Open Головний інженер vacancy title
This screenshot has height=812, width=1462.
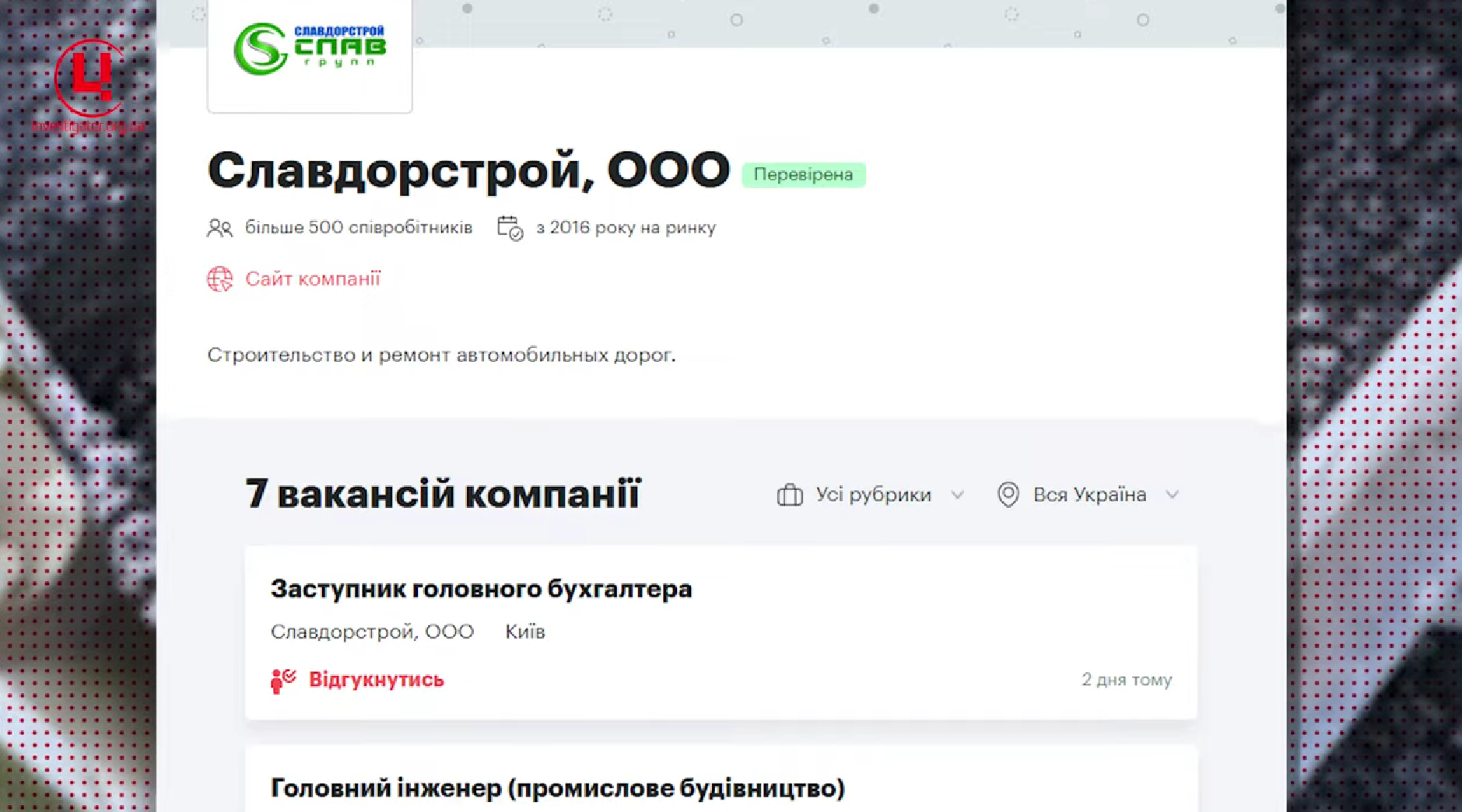tap(557, 788)
